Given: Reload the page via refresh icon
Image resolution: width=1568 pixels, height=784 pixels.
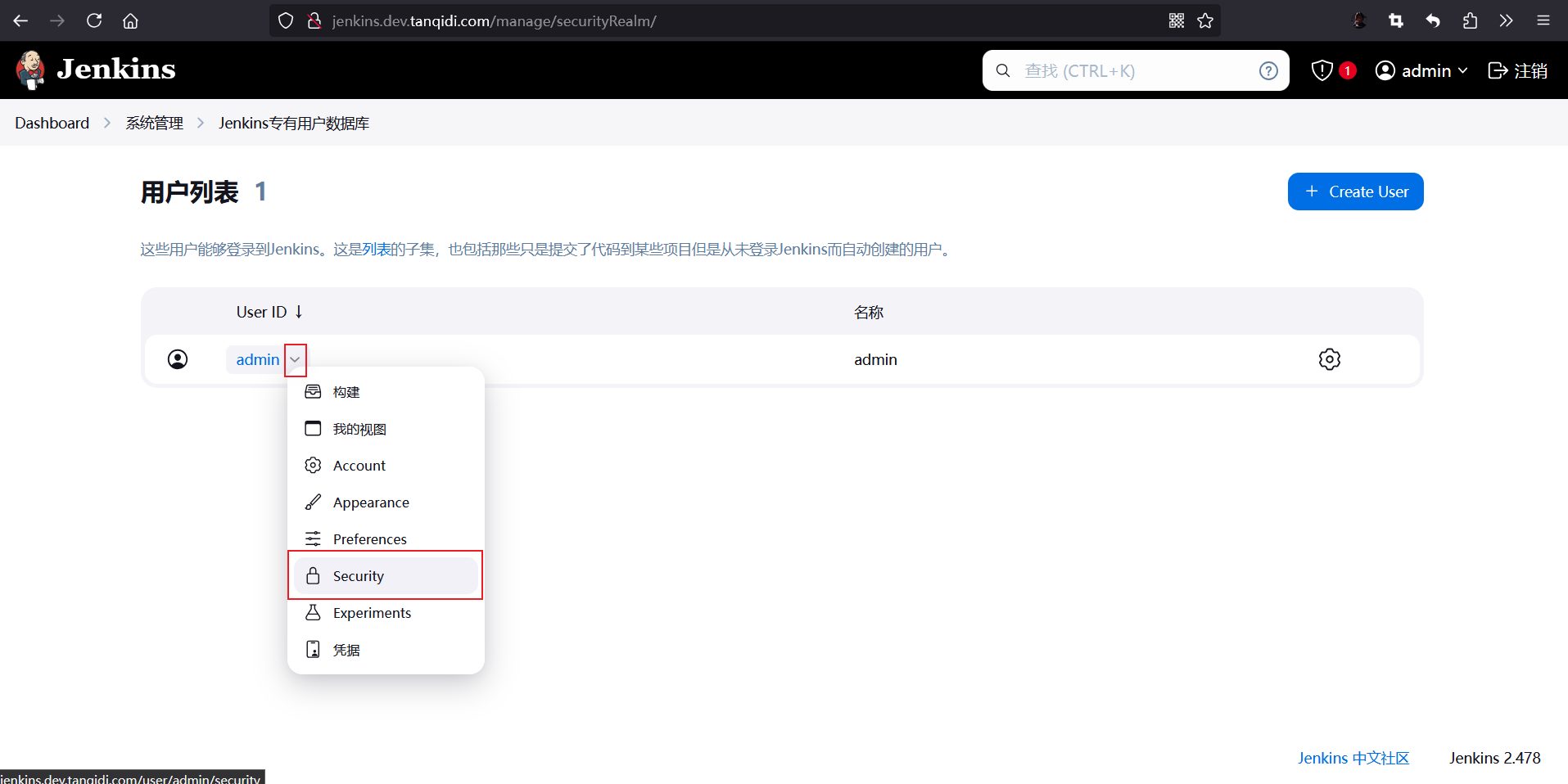Looking at the screenshot, I should click(x=94, y=20).
